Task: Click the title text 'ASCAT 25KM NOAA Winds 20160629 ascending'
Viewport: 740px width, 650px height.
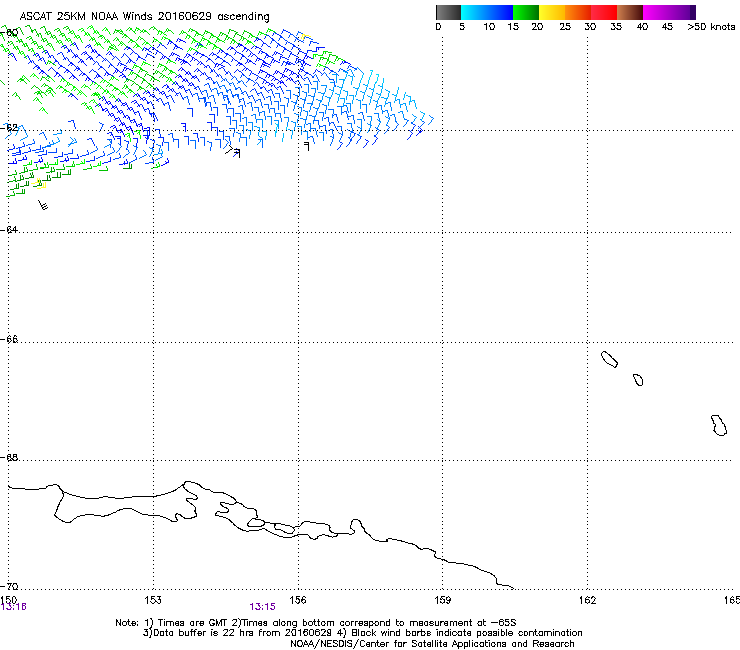Action: [x=144, y=16]
